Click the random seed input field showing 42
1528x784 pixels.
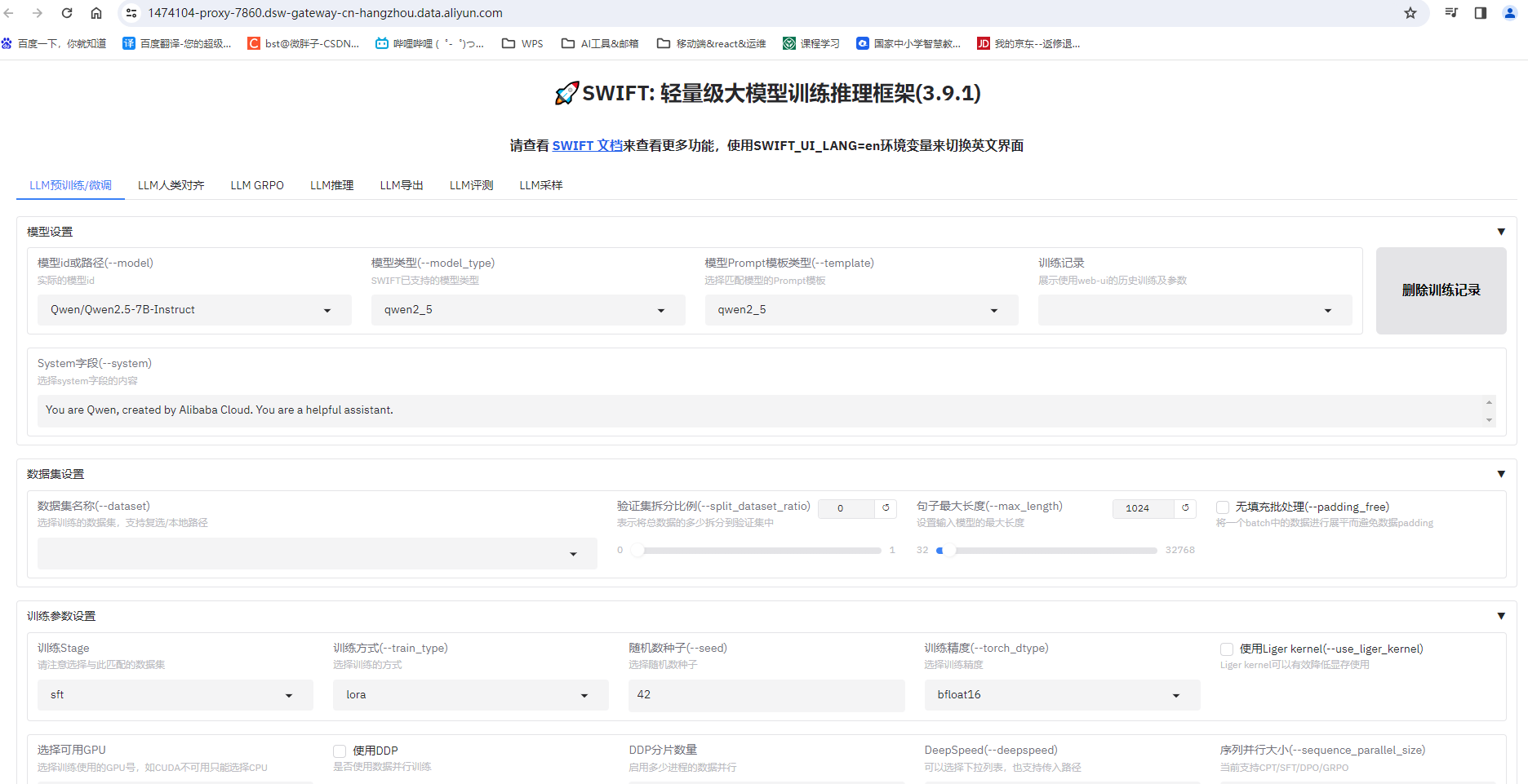point(766,694)
